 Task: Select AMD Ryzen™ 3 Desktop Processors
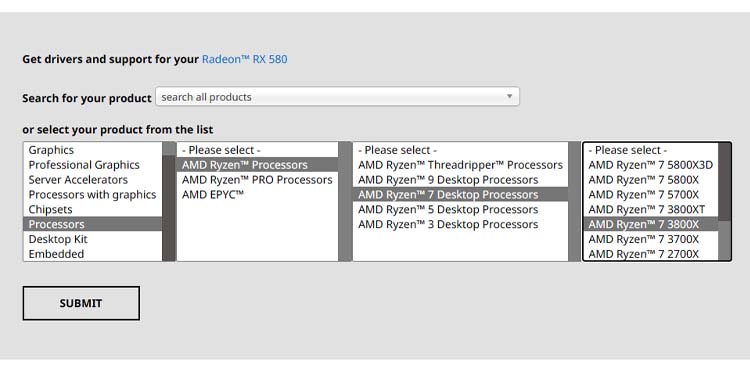[461, 224]
